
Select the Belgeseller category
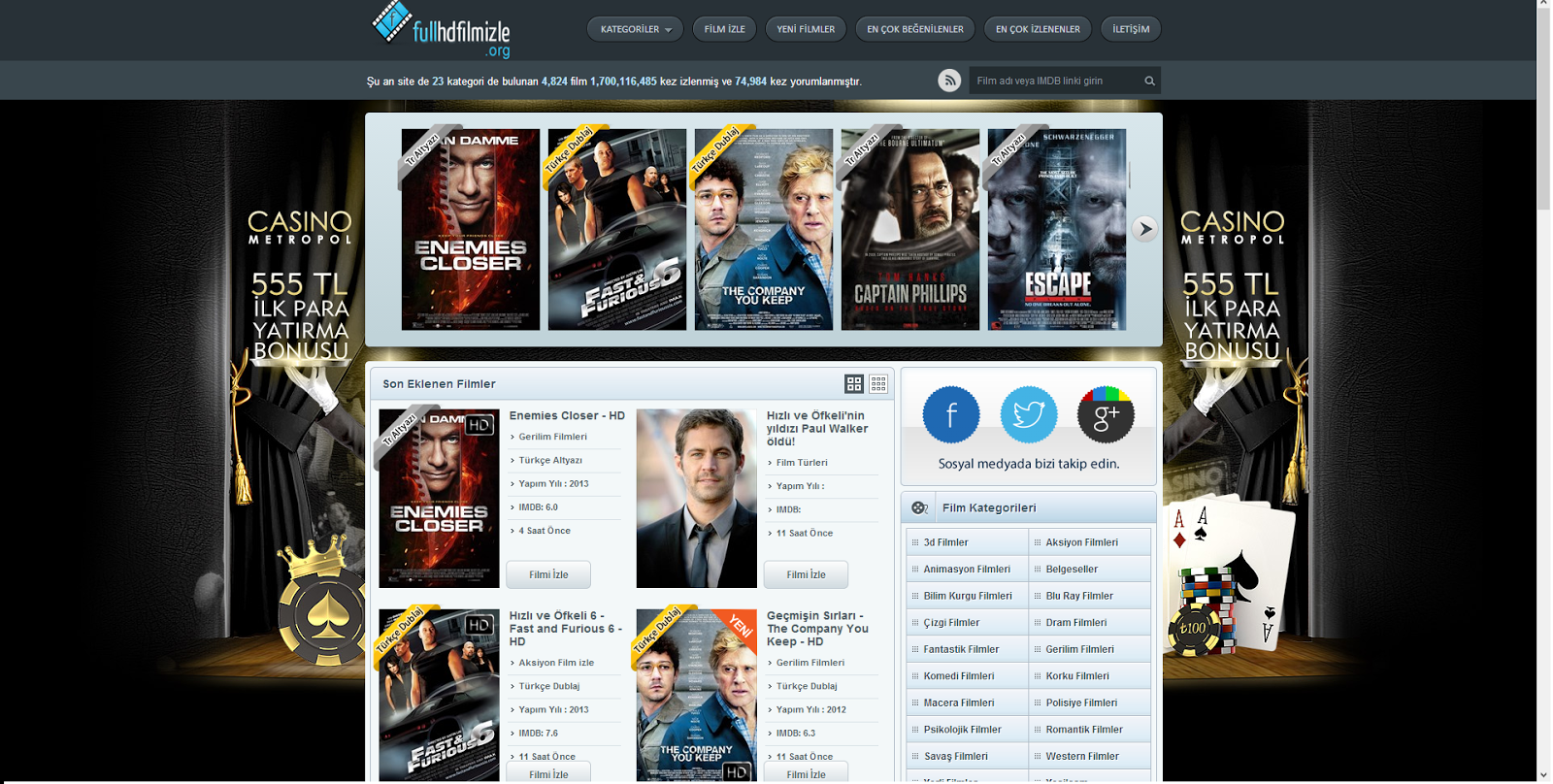pos(1089,570)
